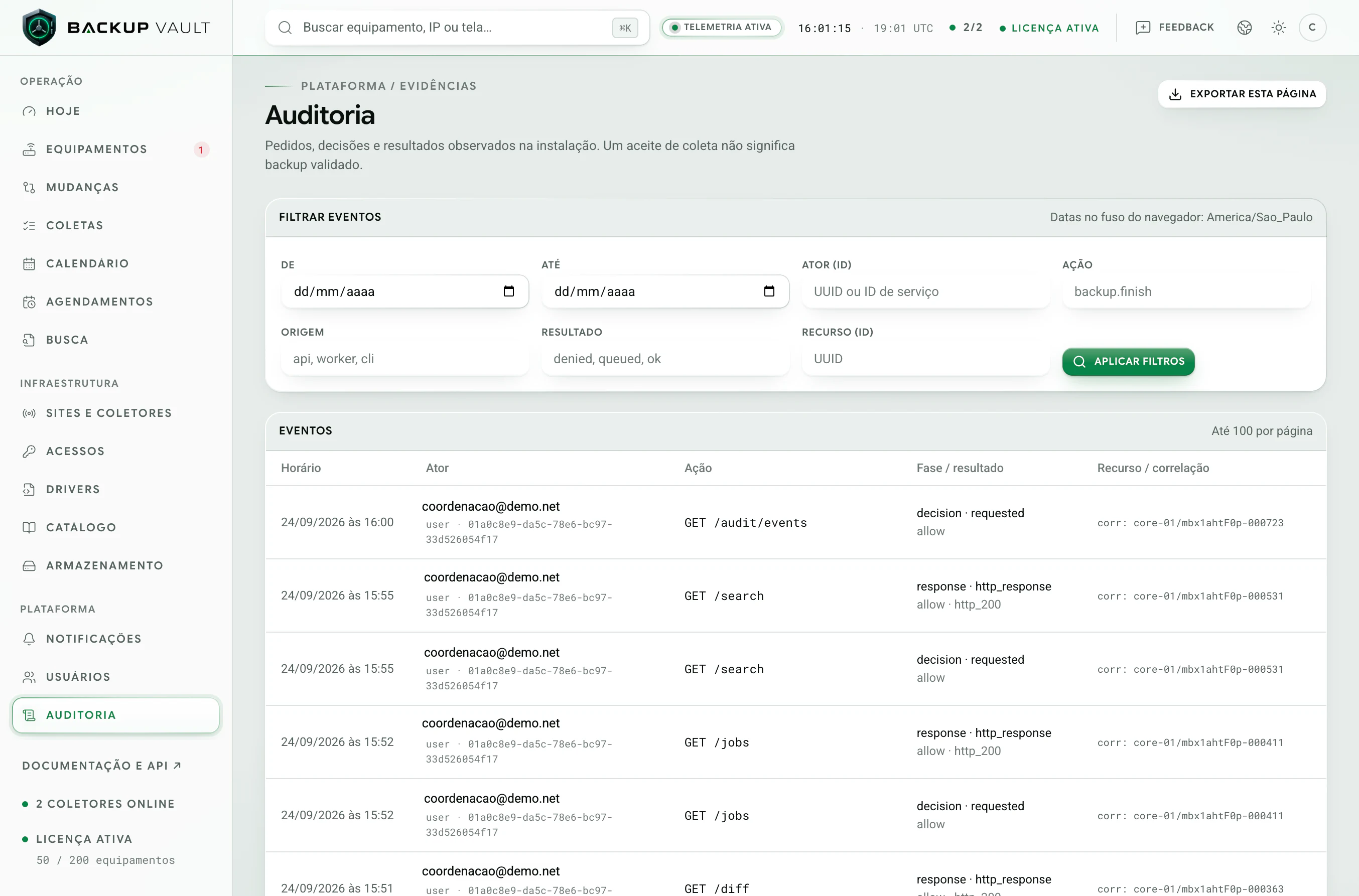Click the Fase / resultado column header

pyautogui.click(x=960, y=468)
